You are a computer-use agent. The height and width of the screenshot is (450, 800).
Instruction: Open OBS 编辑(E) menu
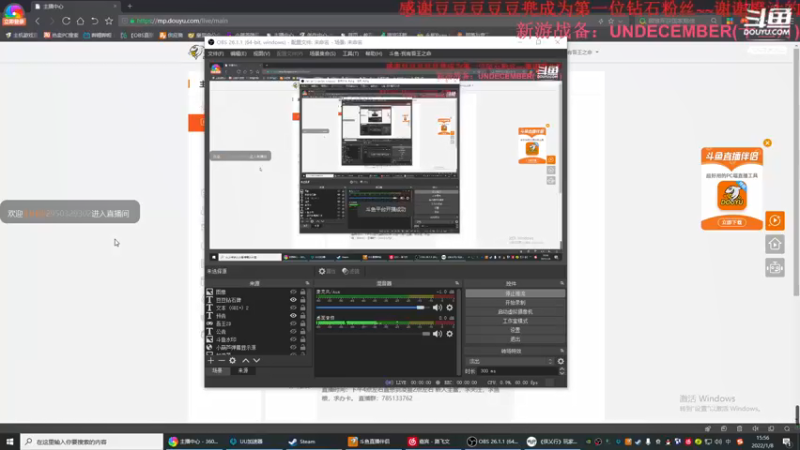238,54
